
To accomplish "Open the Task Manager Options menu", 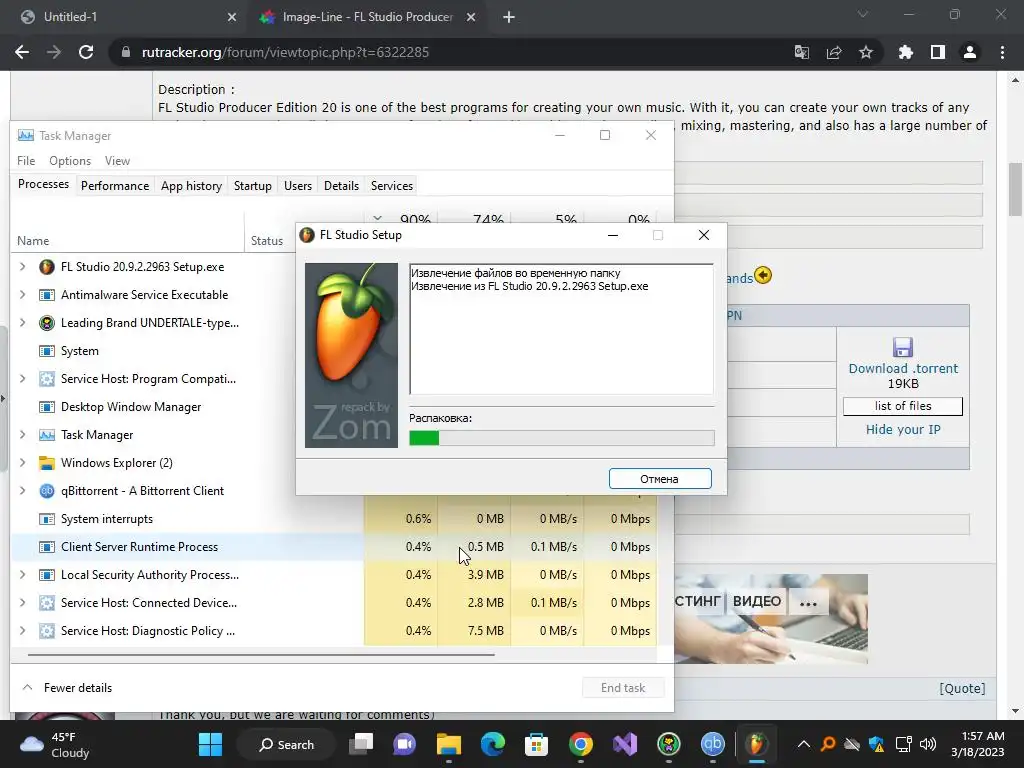I will point(70,161).
